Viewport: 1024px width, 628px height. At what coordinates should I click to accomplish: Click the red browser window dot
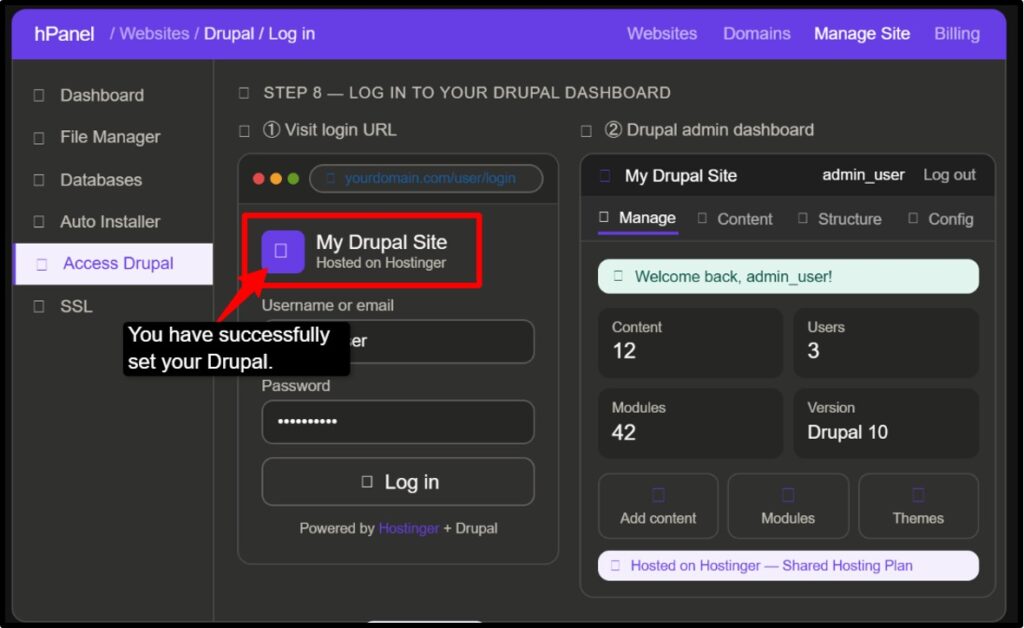(259, 179)
